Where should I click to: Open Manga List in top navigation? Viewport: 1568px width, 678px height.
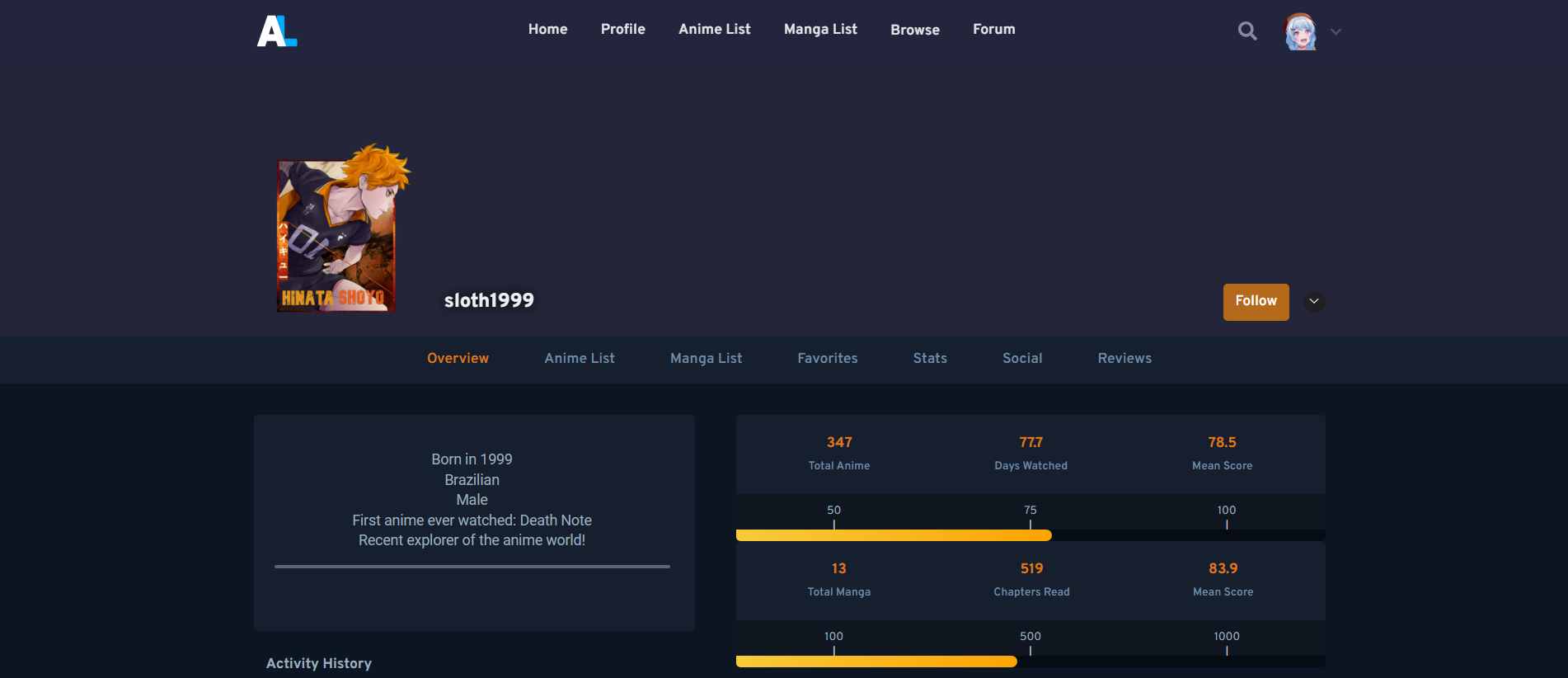[x=820, y=30]
